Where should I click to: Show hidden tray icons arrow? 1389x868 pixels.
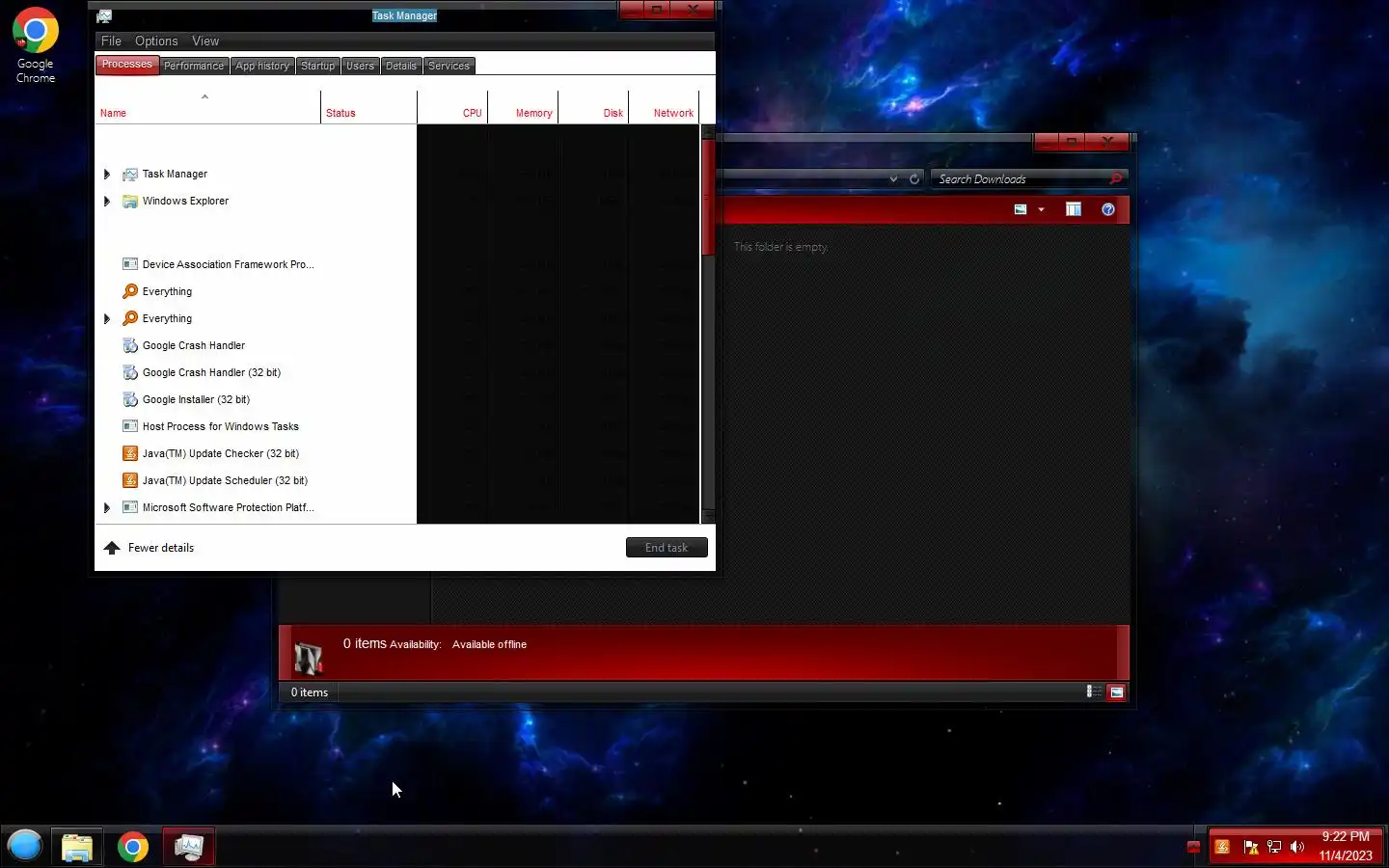[1193, 847]
